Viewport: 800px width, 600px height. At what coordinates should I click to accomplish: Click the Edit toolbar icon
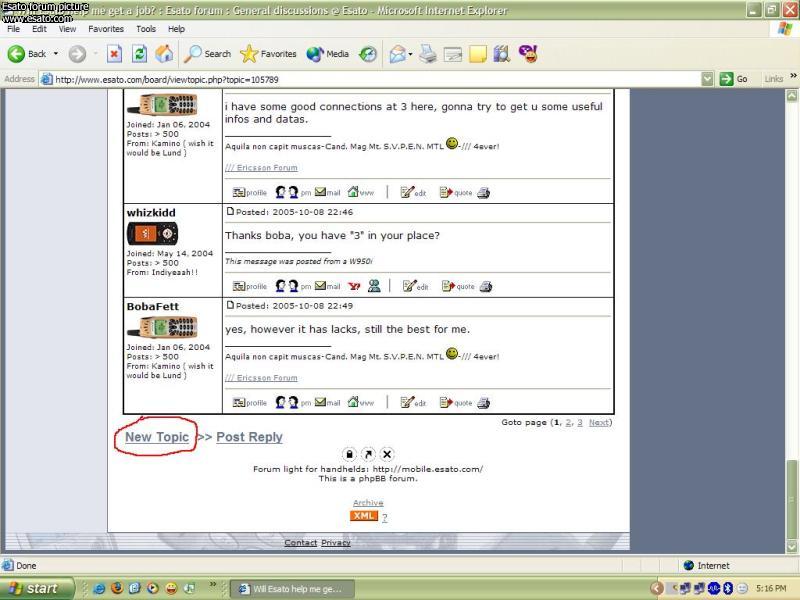[453, 54]
